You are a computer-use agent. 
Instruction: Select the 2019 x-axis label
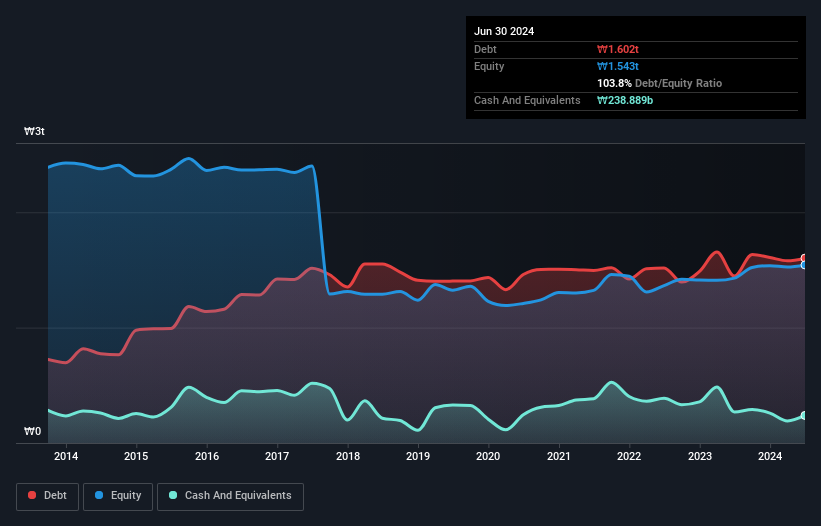[418, 456]
